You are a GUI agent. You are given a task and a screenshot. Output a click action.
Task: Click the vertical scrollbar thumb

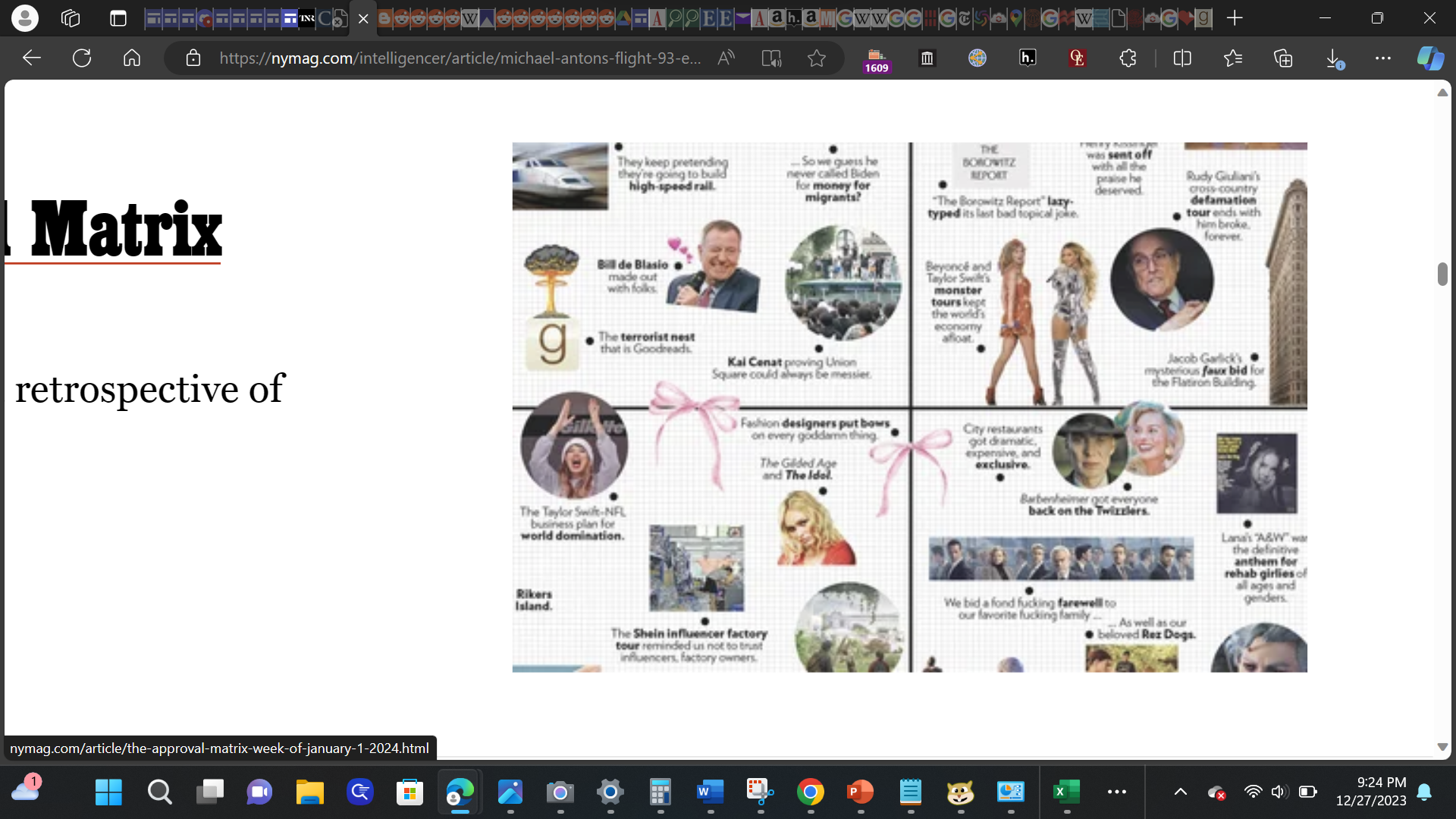1442,274
